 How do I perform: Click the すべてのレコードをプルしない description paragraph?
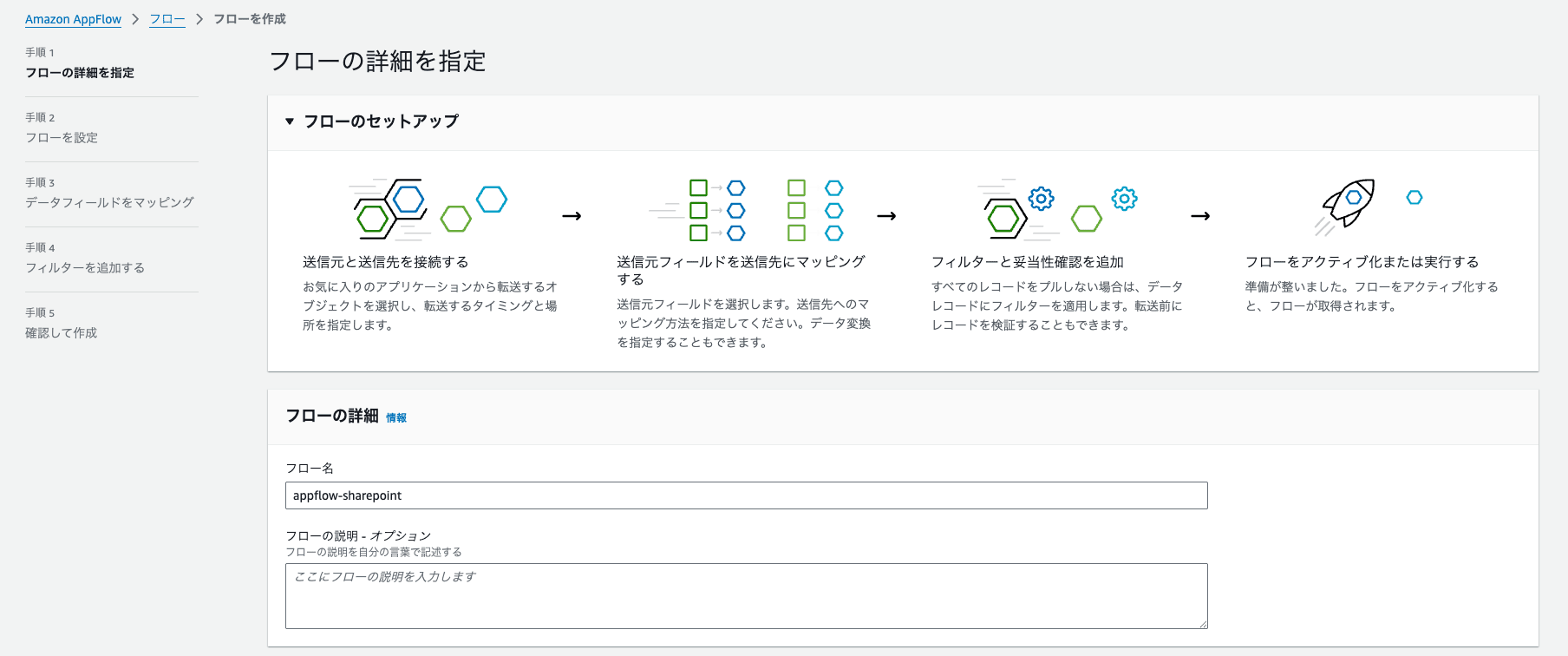click(x=1057, y=306)
